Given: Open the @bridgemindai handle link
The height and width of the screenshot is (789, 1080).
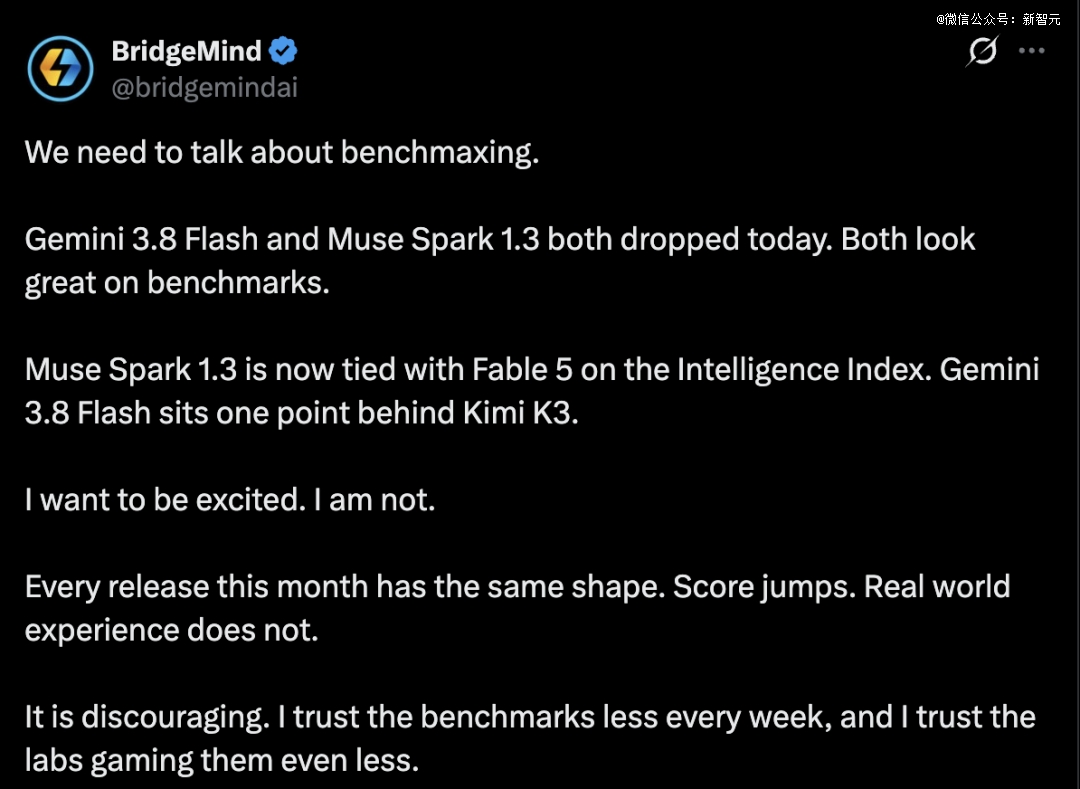Looking at the screenshot, I should click(x=205, y=87).
